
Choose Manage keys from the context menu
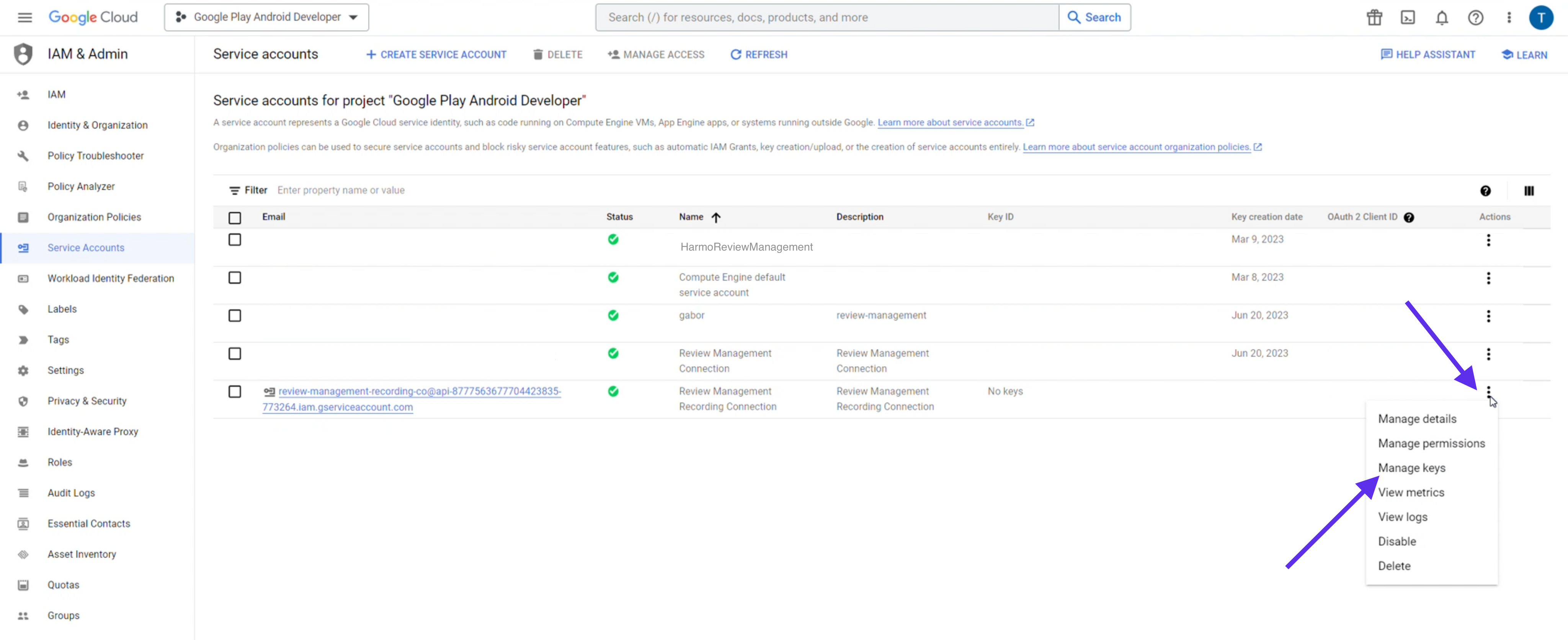click(1411, 468)
